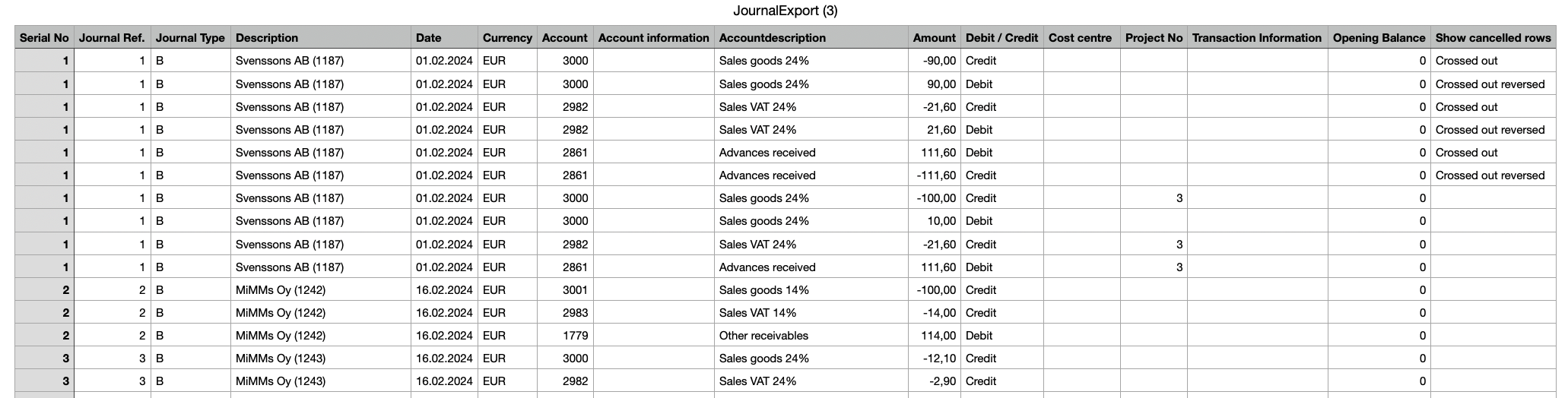The width and height of the screenshot is (1568, 398).
Task: Click the first MiMMs Oy (1242) description cell
Action: [320, 289]
